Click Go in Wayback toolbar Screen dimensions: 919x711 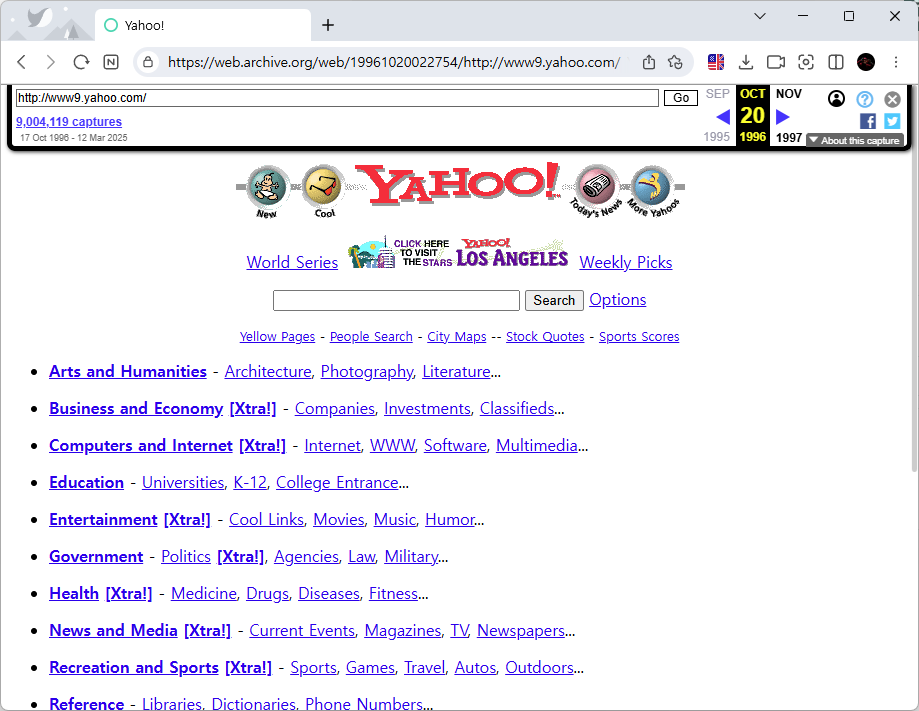(x=680, y=98)
